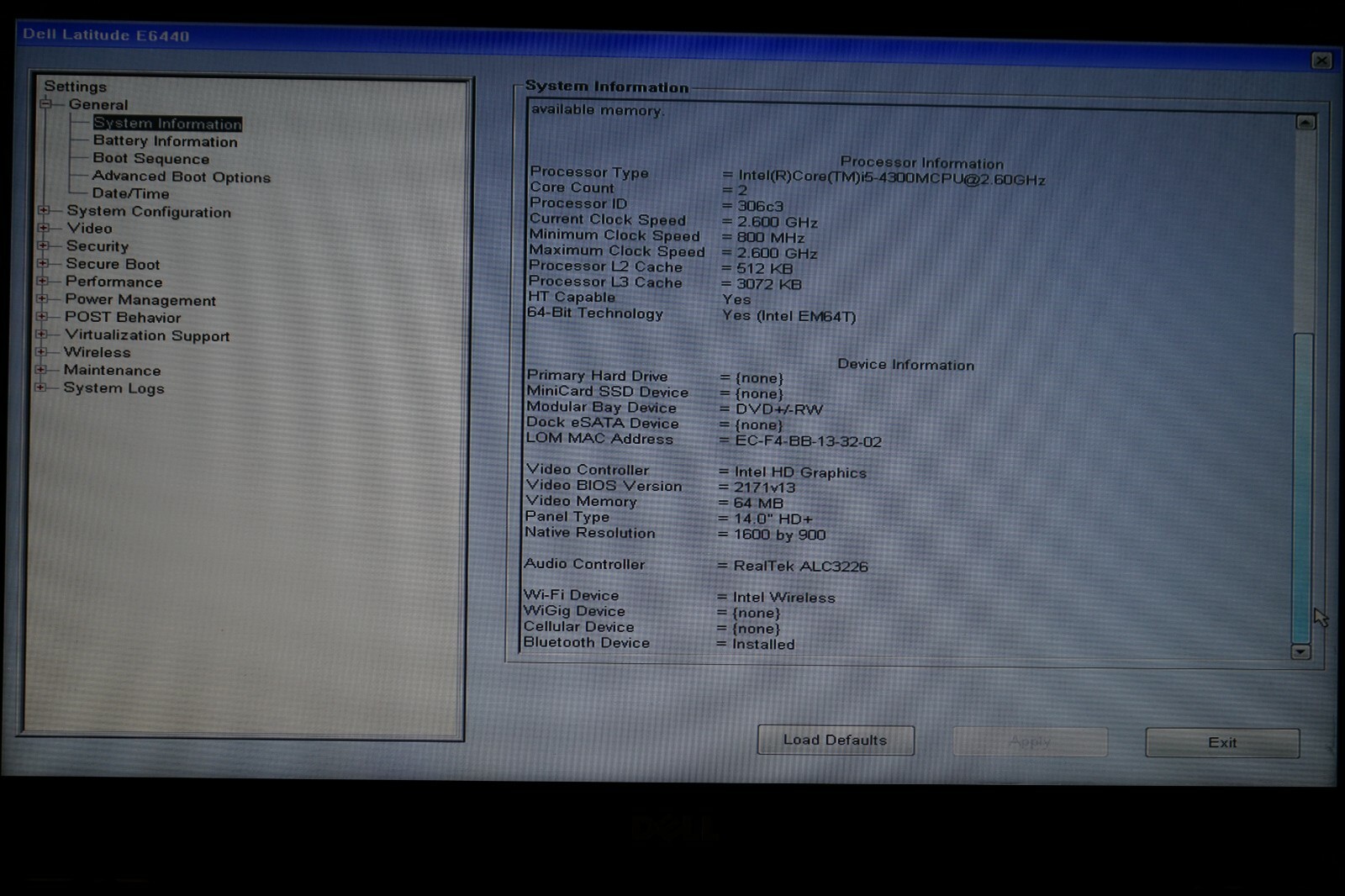Screen dimensions: 1345x896
Task: Collapse the General tree node
Action: tap(46, 104)
